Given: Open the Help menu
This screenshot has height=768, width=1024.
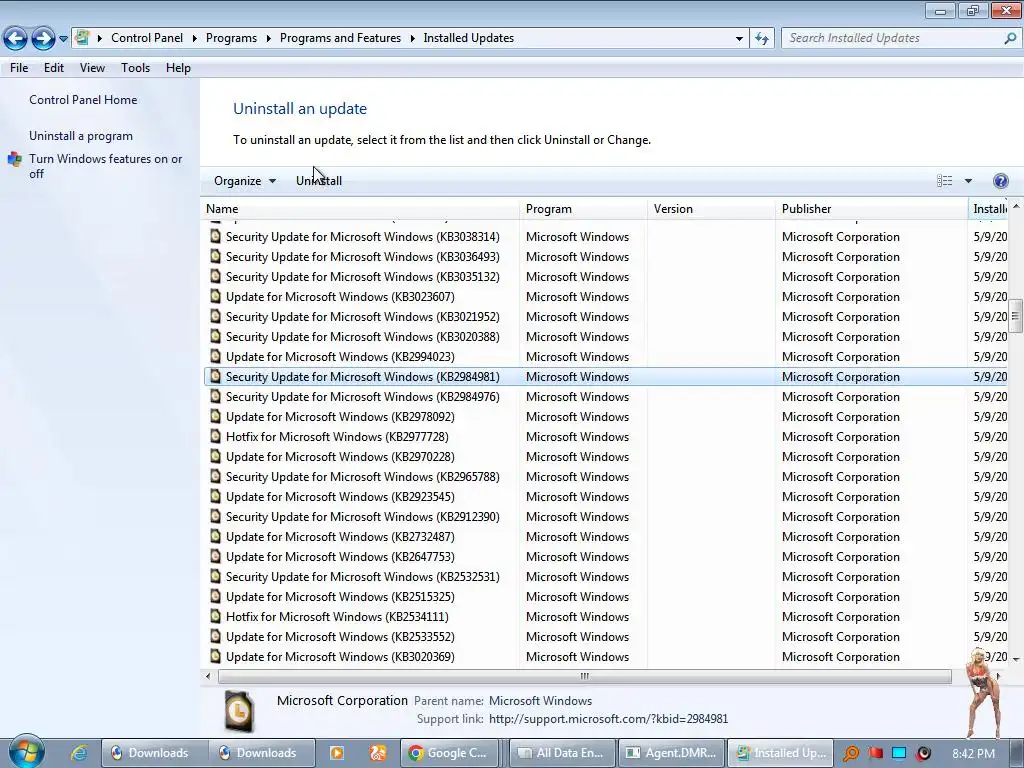Looking at the screenshot, I should pos(178,68).
